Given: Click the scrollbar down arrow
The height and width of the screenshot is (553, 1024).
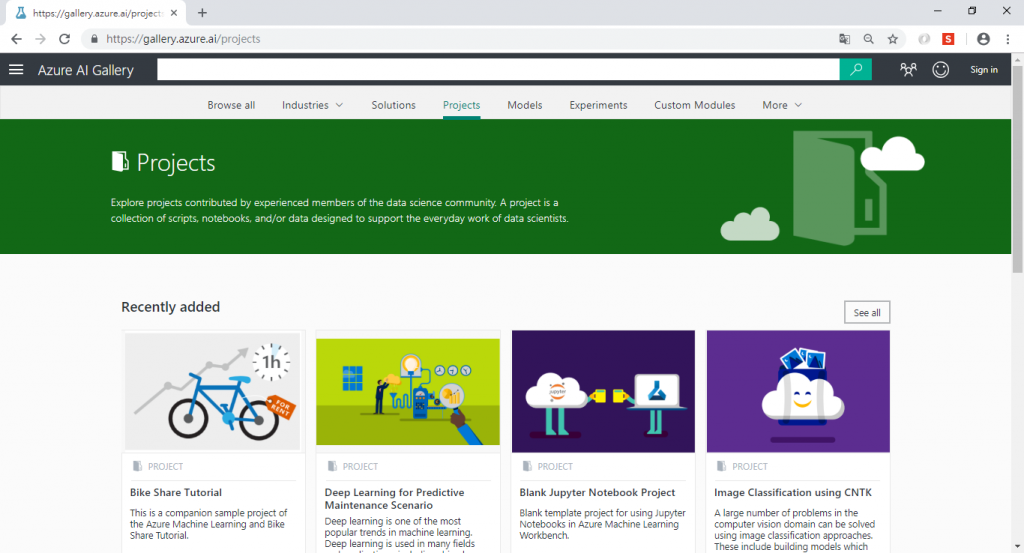Looking at the screenshot, I should (1017, 547).
